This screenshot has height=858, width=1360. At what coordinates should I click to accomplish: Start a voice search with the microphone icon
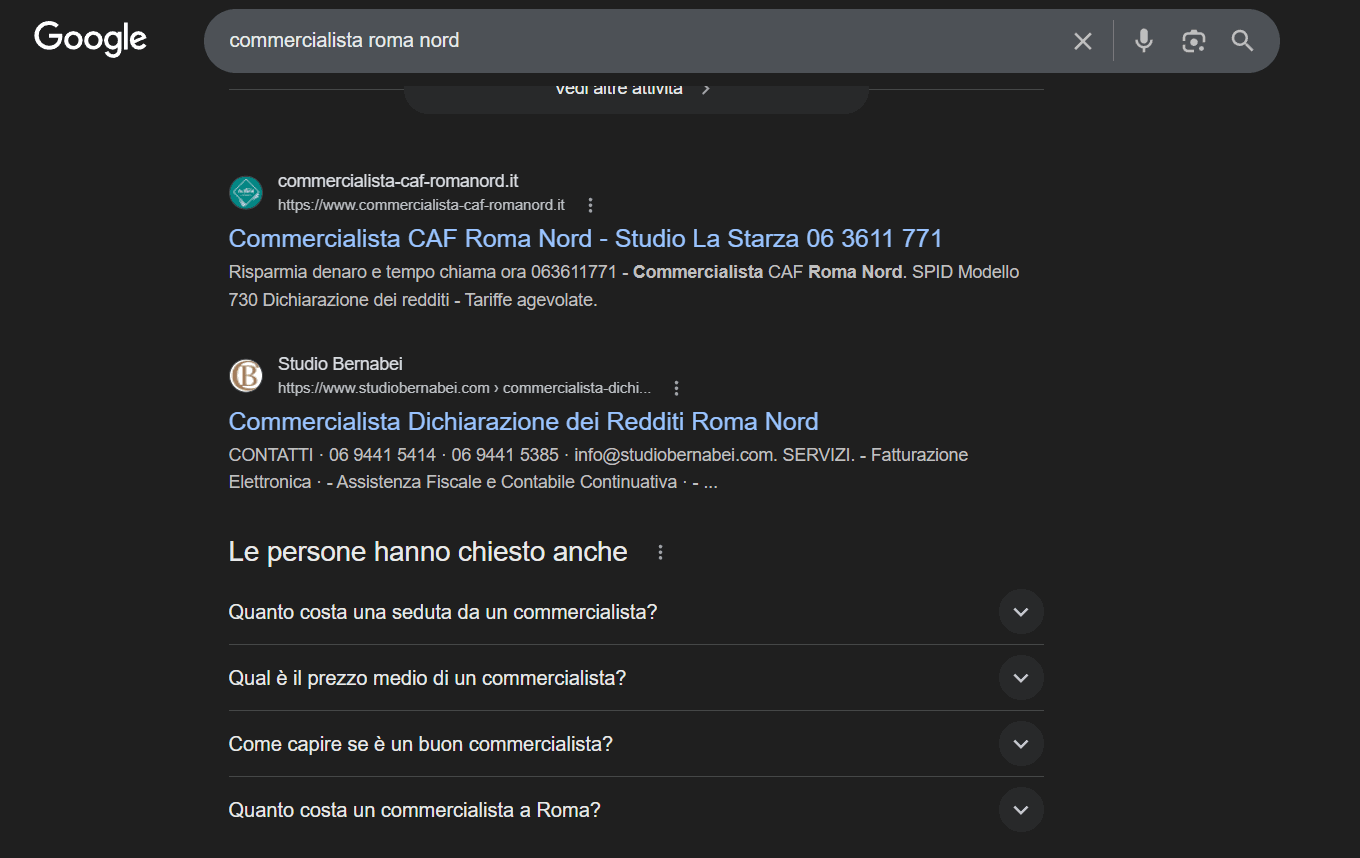(1143, 41)
